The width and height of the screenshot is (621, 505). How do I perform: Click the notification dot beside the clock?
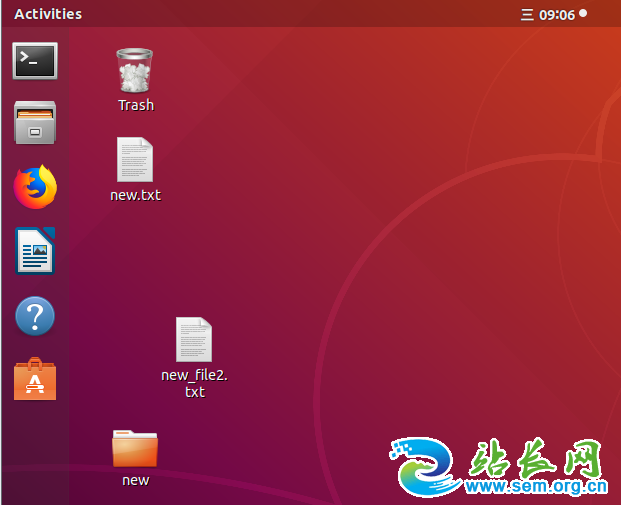pyautogui.click(x=583, y=13)
